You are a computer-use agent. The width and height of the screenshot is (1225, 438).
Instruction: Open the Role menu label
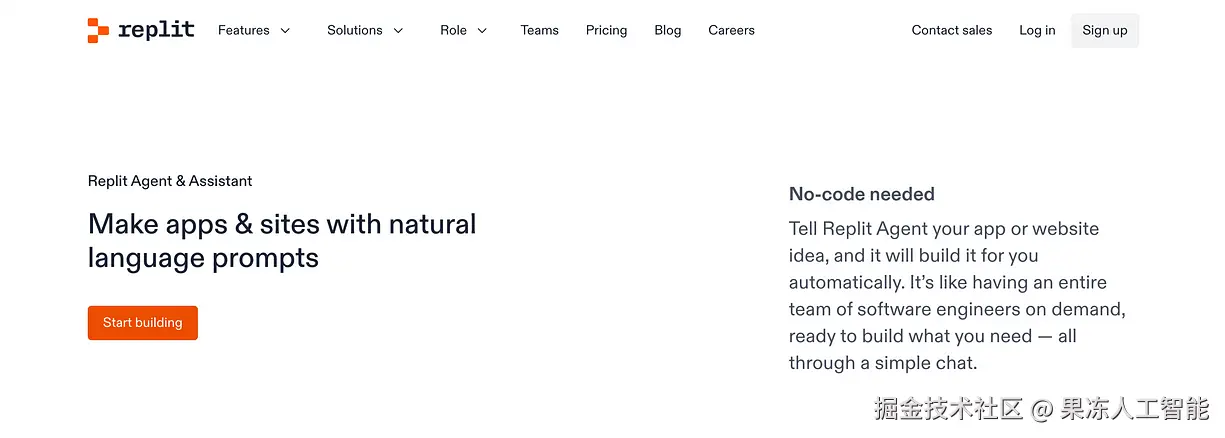point(453,30)
